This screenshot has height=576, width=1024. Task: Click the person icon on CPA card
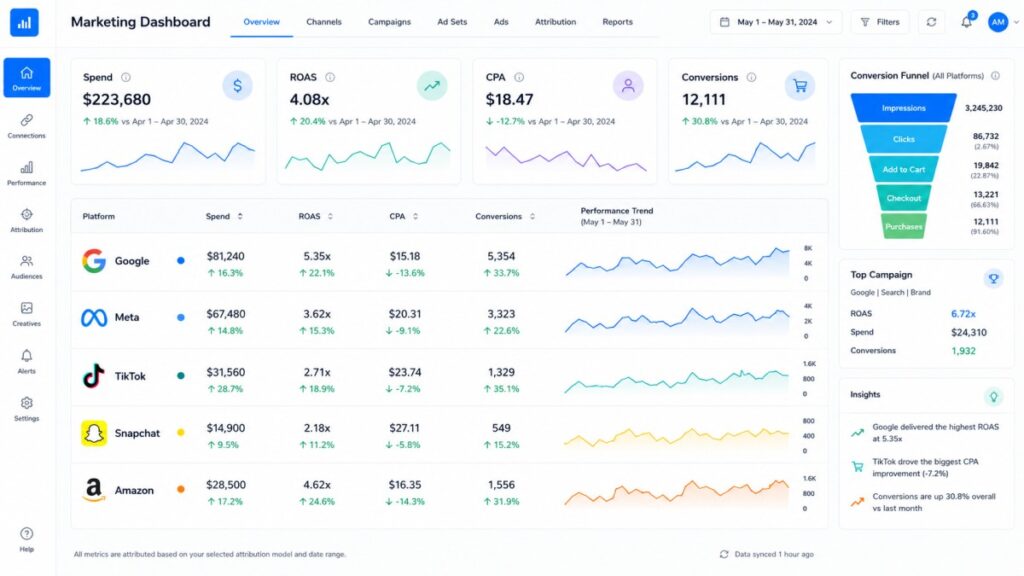coord(628,86)
